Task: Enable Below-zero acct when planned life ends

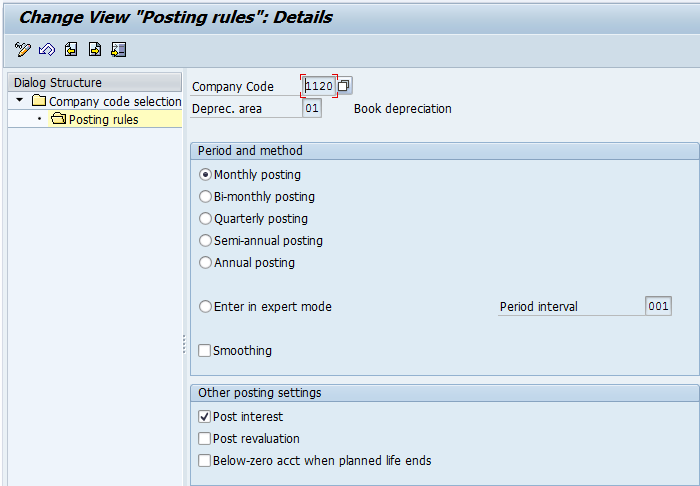Action: click(x=204, y=460)
